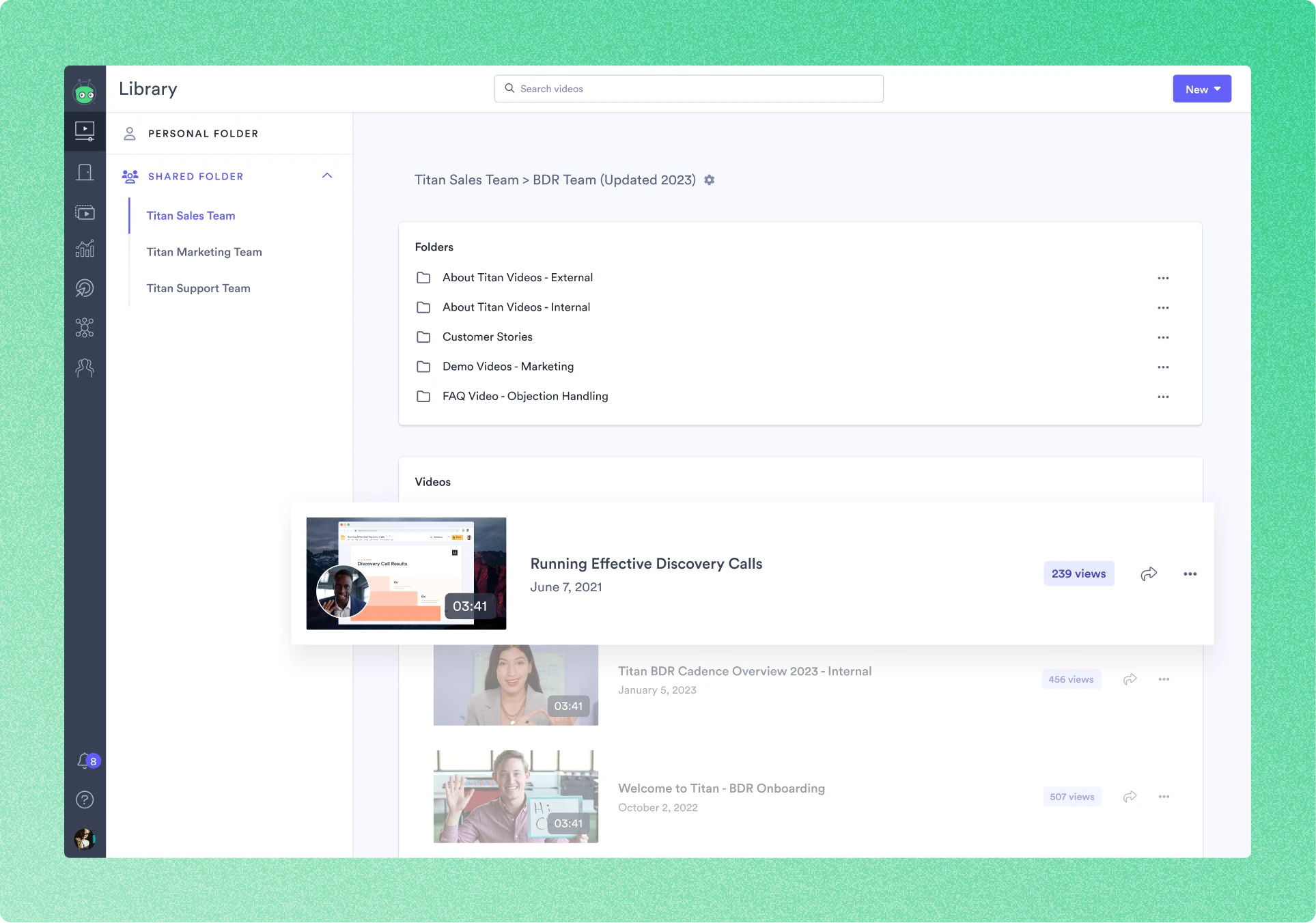Click Running Effective Discovery Calls title
This screenshot has height=923, width=1316.
coord(646,564)
